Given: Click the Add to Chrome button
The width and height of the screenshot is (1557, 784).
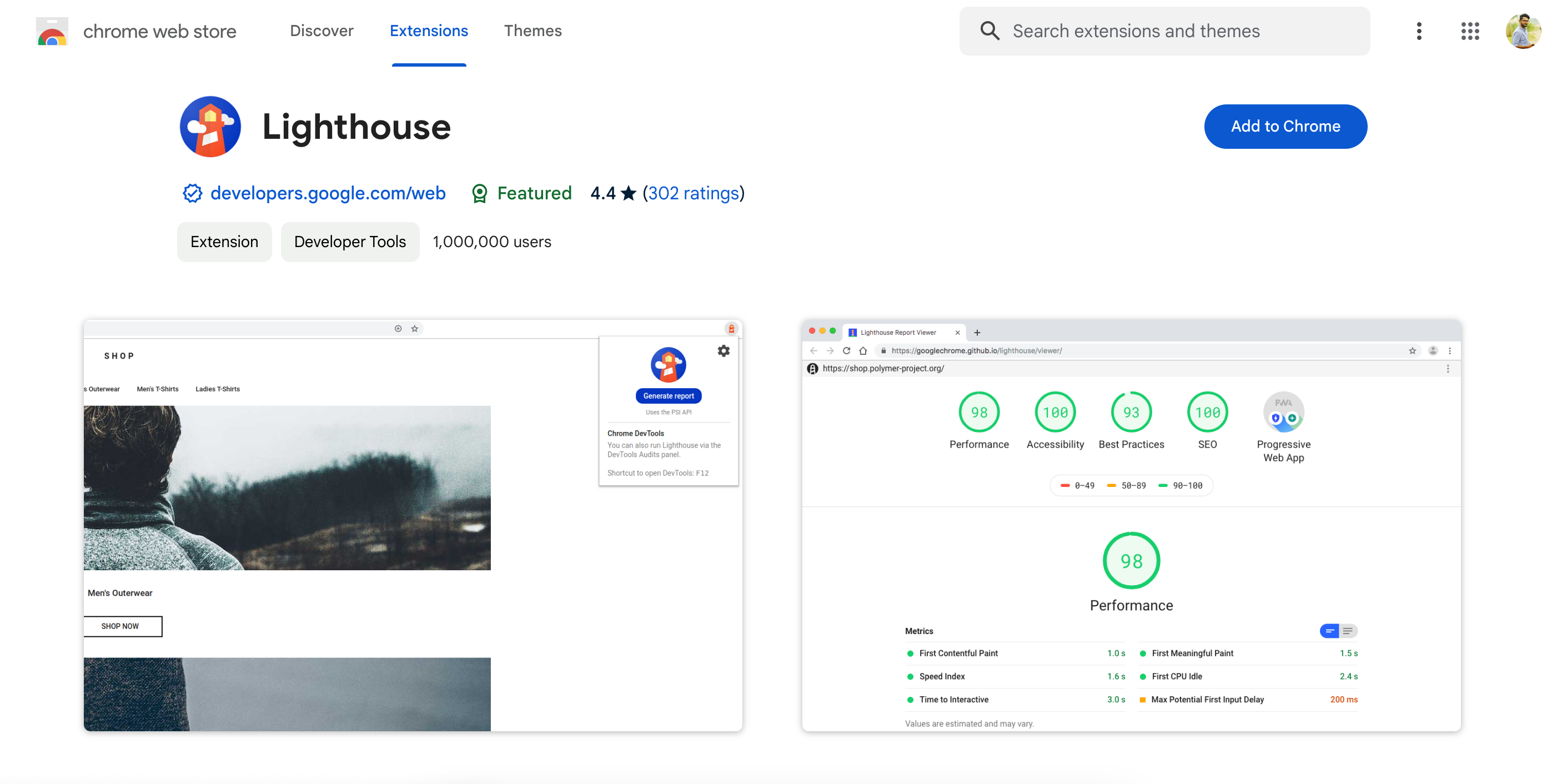Looking at the screenshot, I should (1285, 127).
